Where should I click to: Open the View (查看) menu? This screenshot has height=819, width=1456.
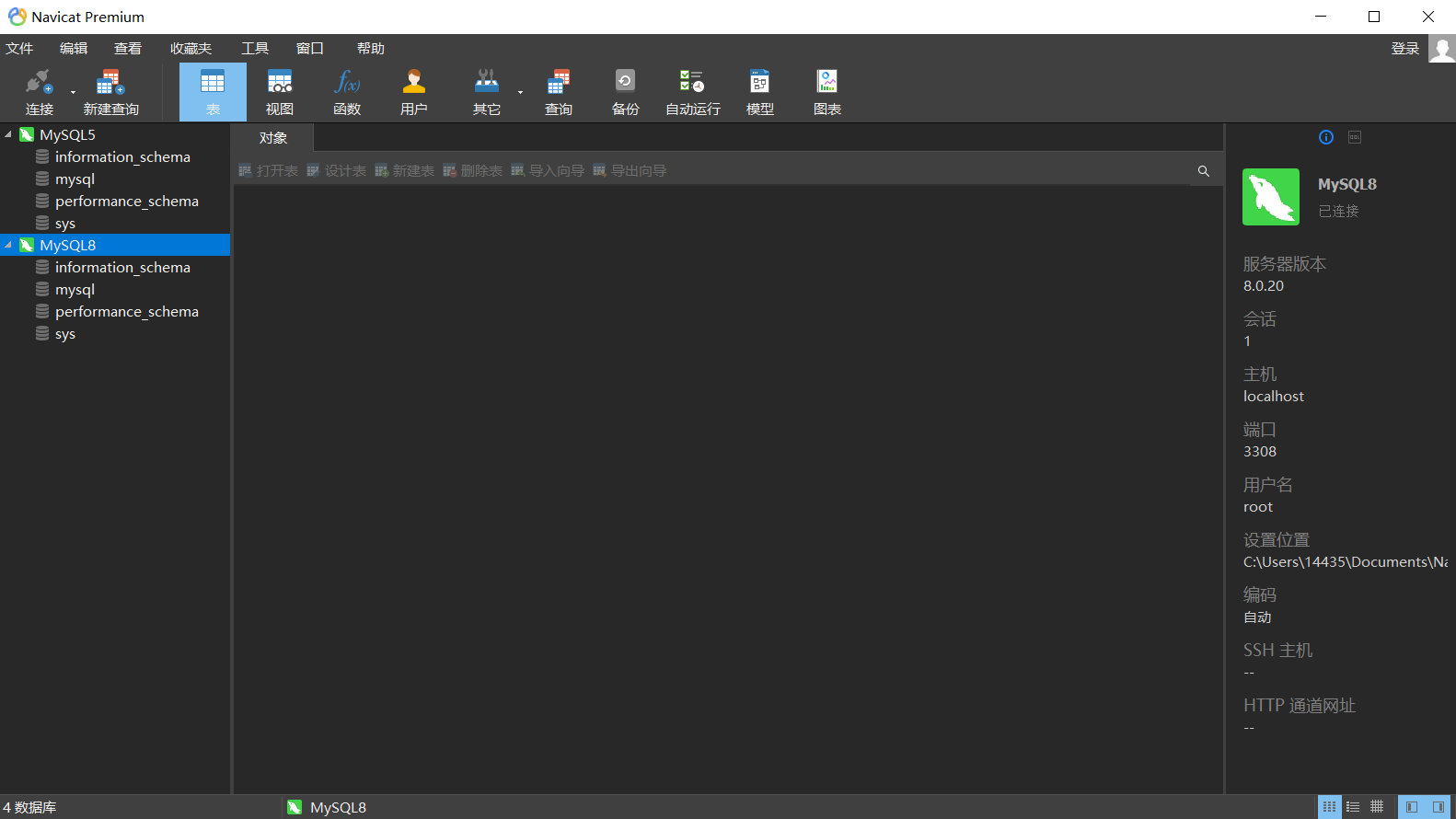[128, 49]
